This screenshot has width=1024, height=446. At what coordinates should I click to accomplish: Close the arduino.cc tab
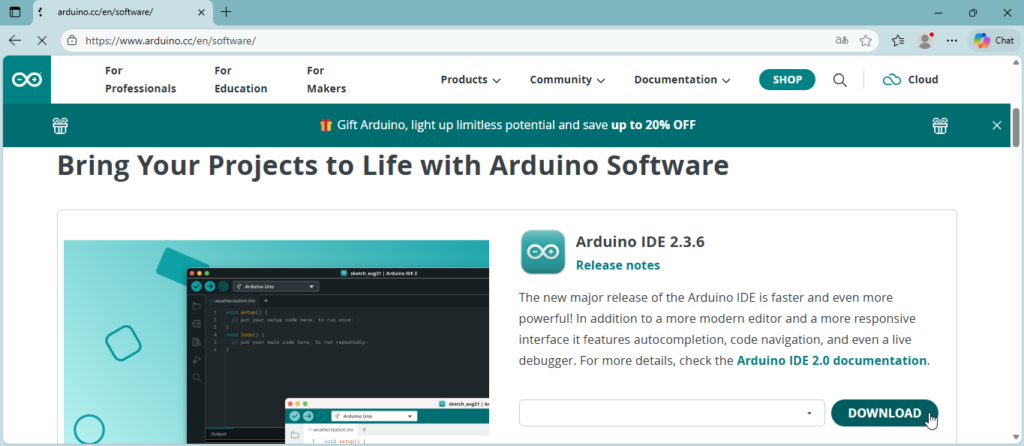pos(201,12)
